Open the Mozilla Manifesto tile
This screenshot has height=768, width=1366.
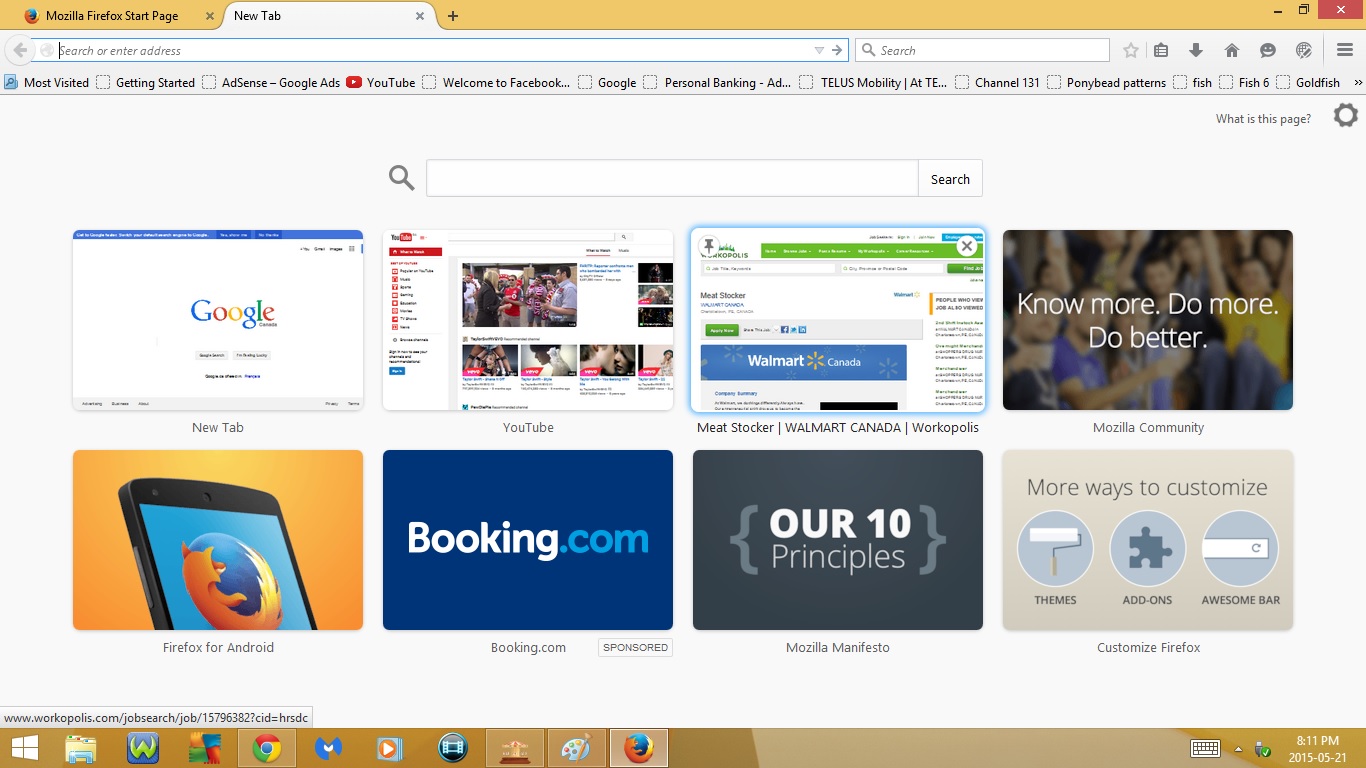coord(838,540)
